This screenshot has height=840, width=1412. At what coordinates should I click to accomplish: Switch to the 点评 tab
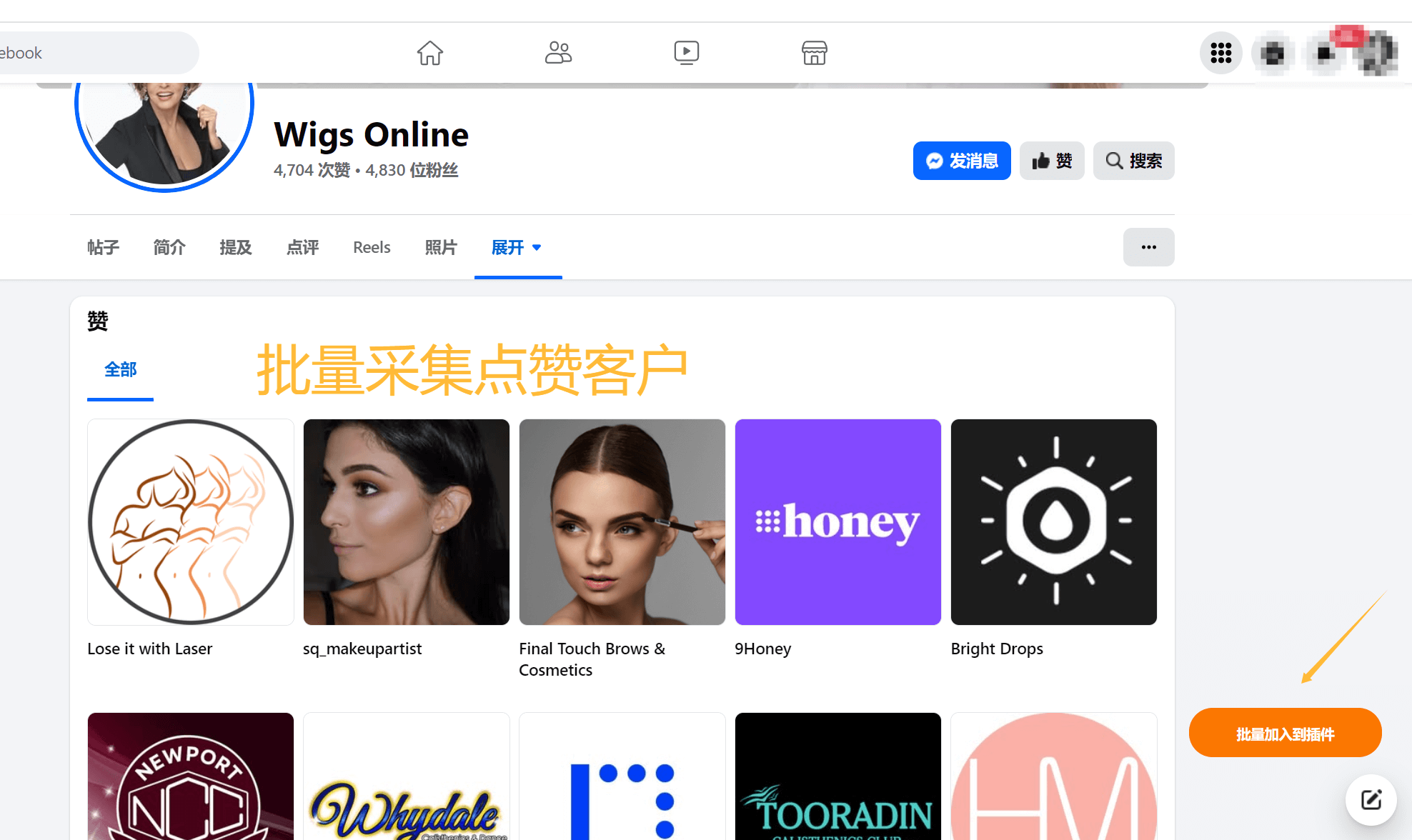pos(302,247)
